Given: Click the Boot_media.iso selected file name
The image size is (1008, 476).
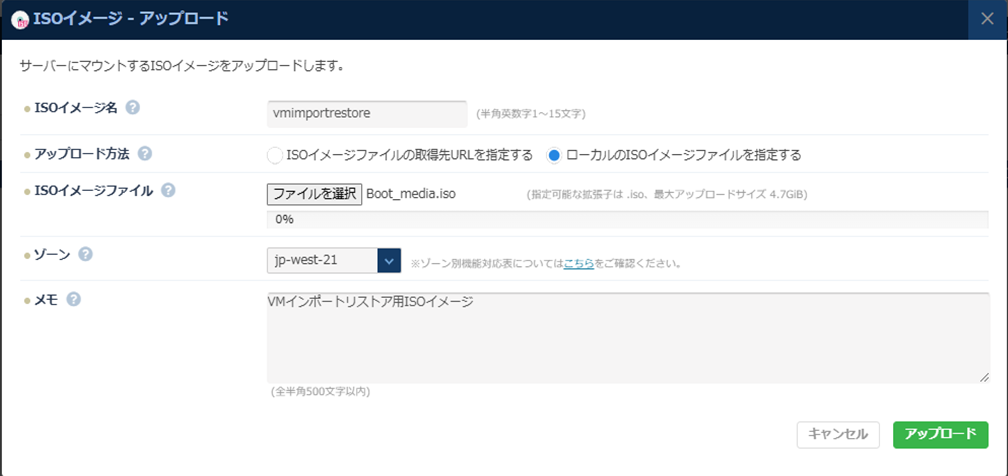Looking at the screenshot, I should 411,194.
